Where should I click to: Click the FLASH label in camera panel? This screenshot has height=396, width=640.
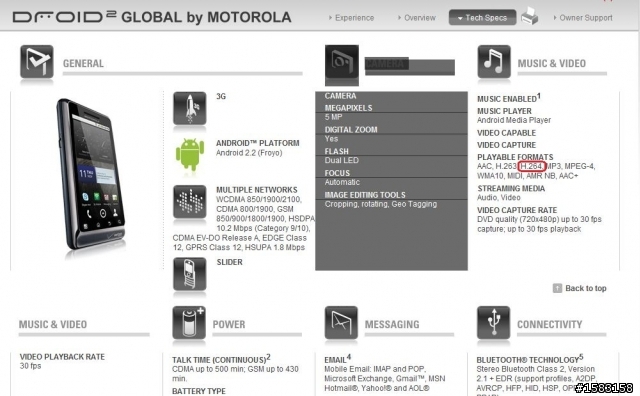click(337, 151)
